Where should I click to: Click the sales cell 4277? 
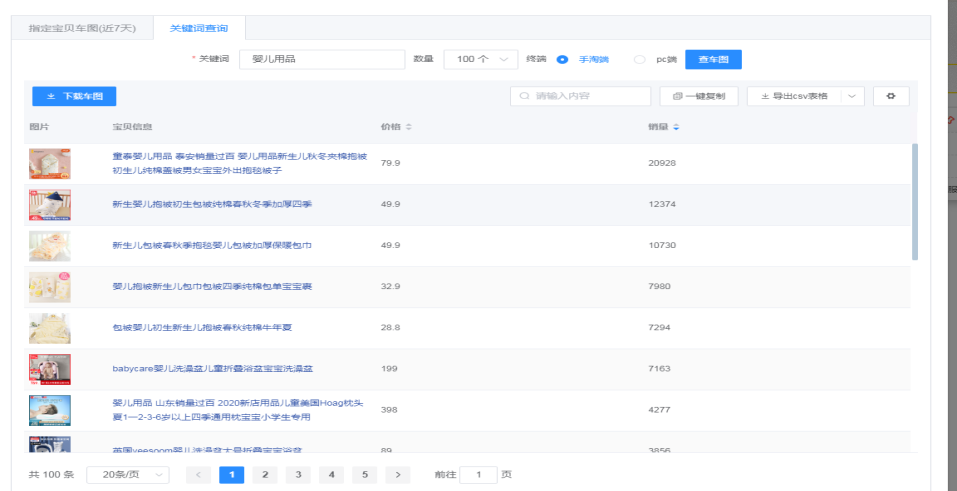click(x=659, y=410)
